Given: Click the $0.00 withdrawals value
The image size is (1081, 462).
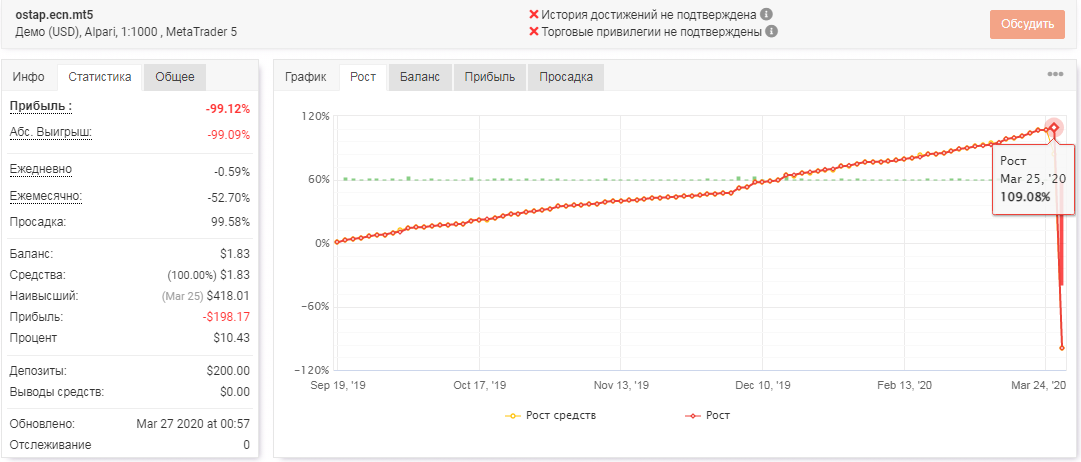Looking at the screenshot, I should tap(234, 392).
